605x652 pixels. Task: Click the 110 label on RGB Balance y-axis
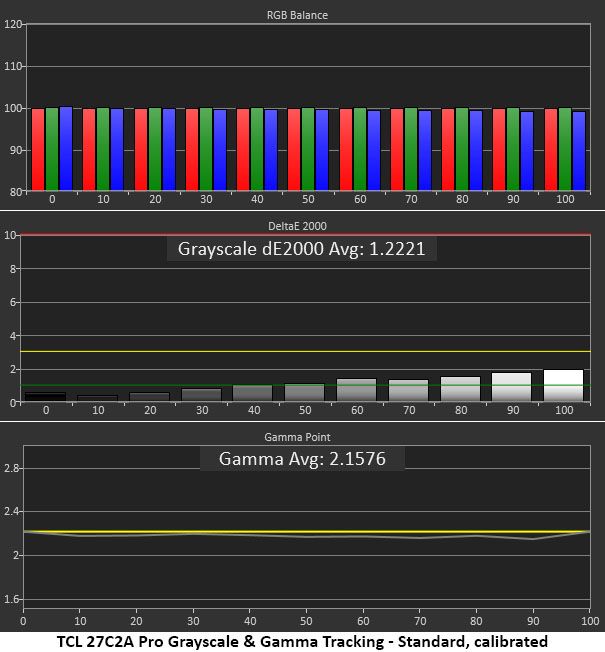pos(12,67)
